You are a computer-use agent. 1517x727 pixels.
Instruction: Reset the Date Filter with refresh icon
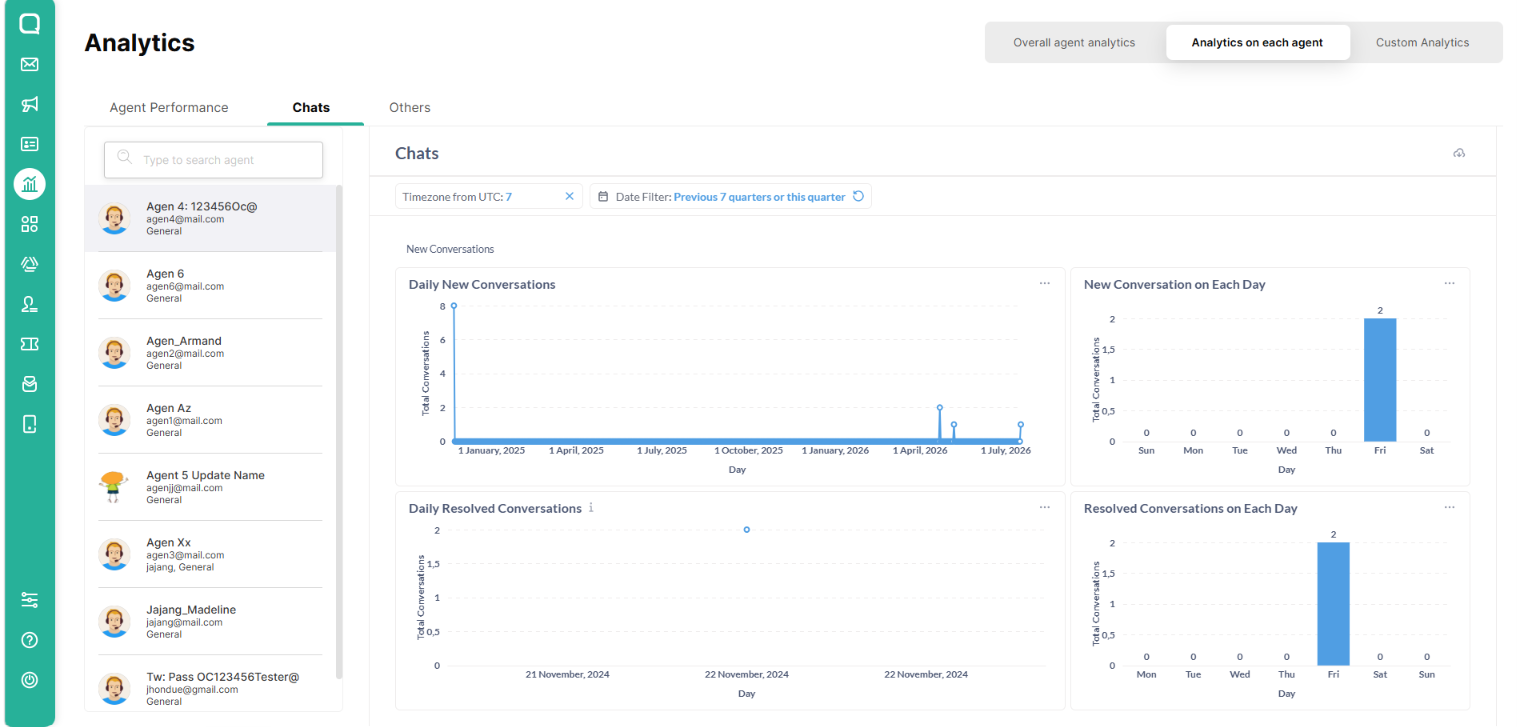pyautogui.click(x=858, y=197)
